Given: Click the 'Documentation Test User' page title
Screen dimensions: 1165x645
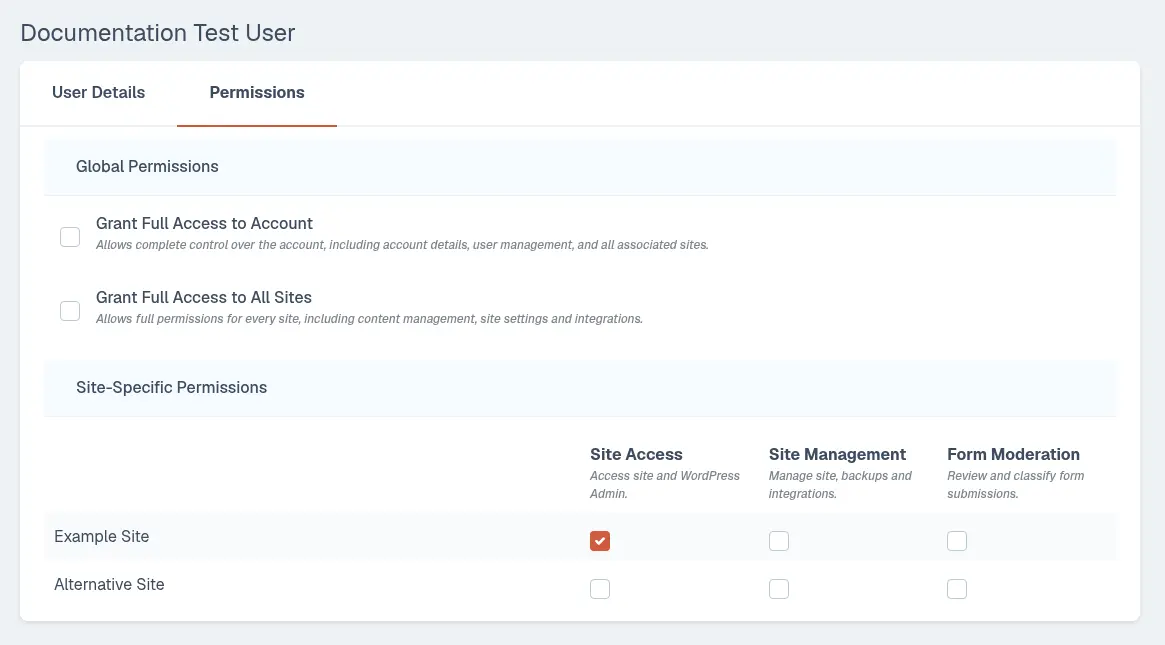Looking at the screenshot, I should tap(158, 33).
